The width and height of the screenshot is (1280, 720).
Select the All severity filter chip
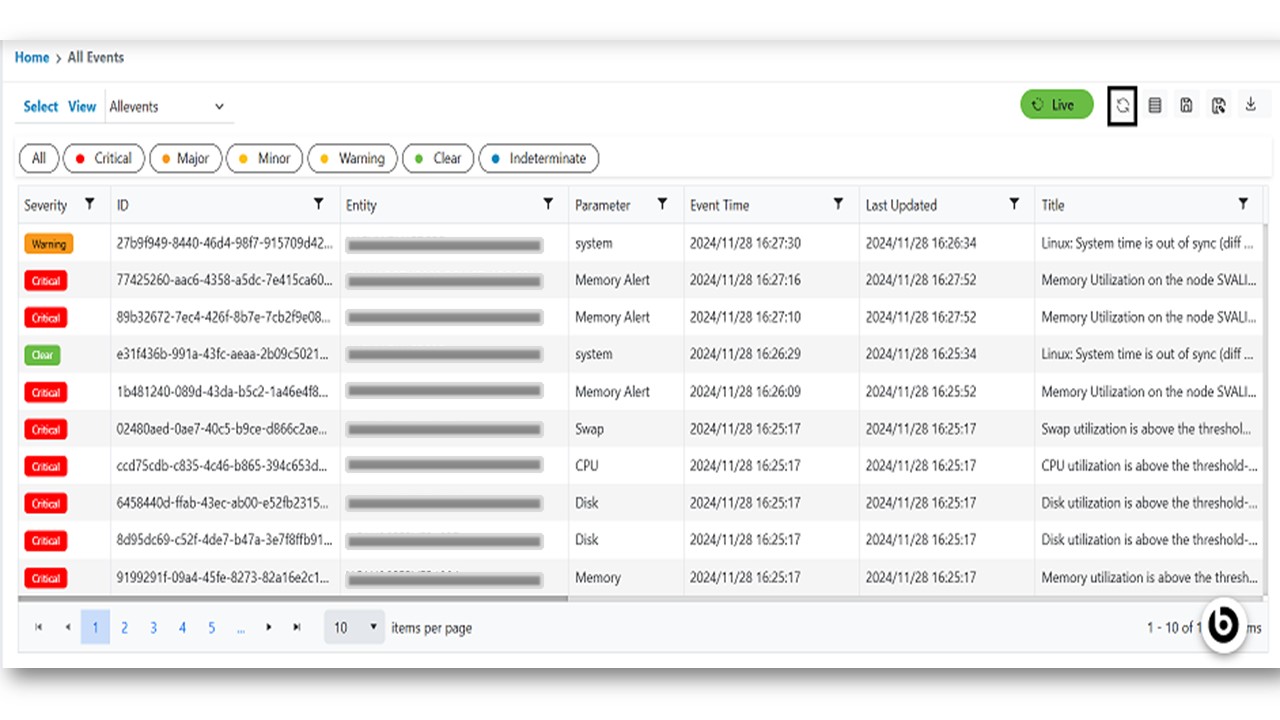(x=39, y=158)
